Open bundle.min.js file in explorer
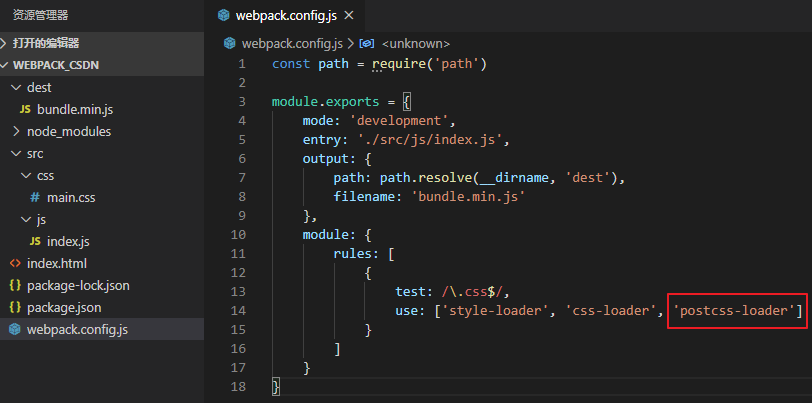 75,110
